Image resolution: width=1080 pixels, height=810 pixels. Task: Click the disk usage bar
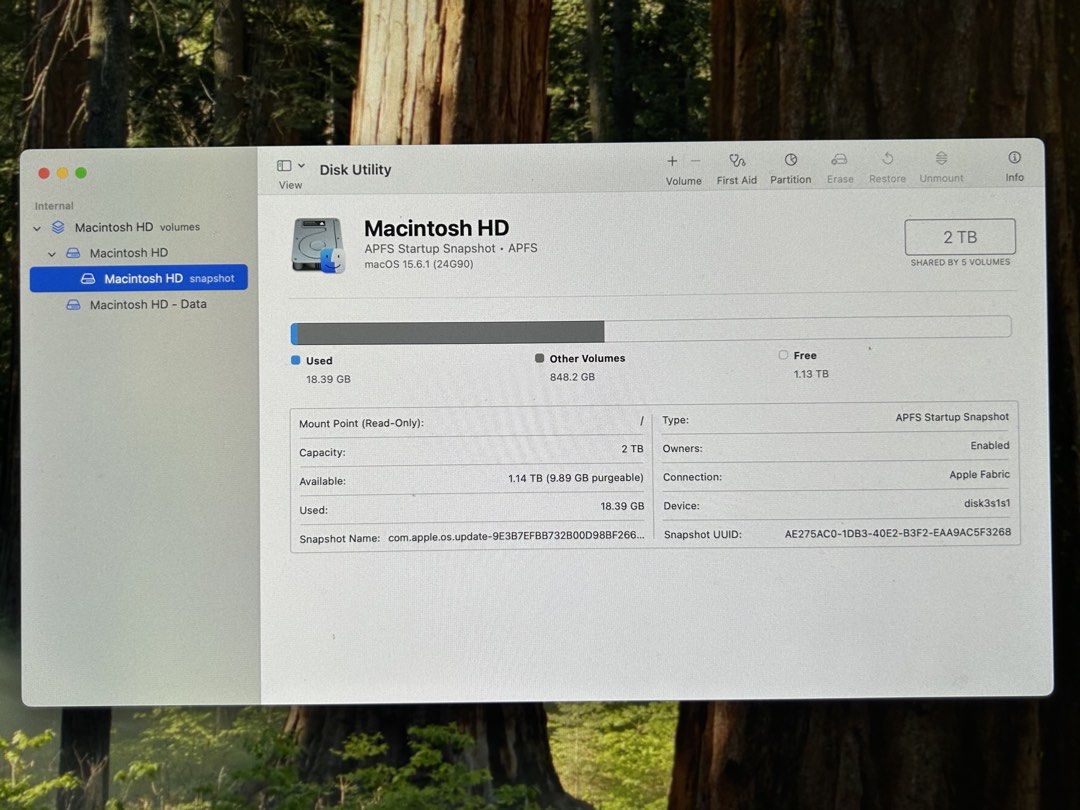pos(651,330)
